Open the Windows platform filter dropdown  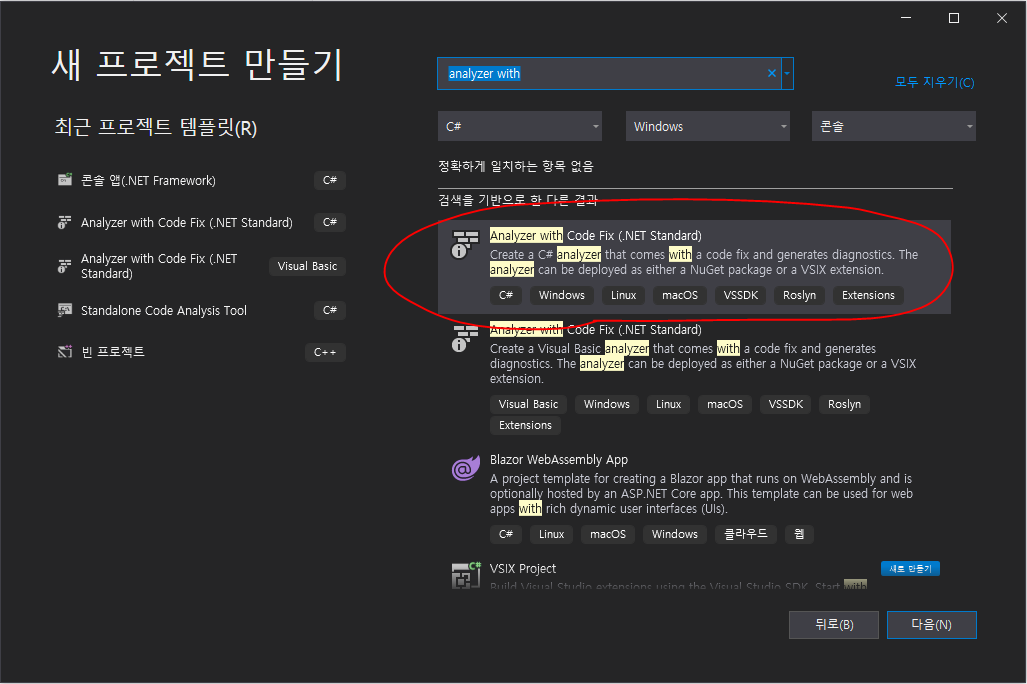[x=707, y=126]
